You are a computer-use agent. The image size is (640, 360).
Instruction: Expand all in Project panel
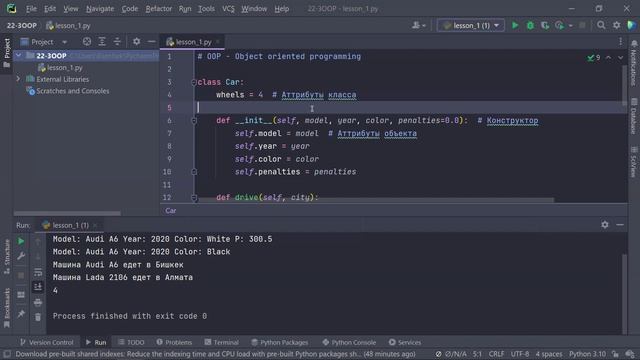pyautogui.click(x=102, y=42)
